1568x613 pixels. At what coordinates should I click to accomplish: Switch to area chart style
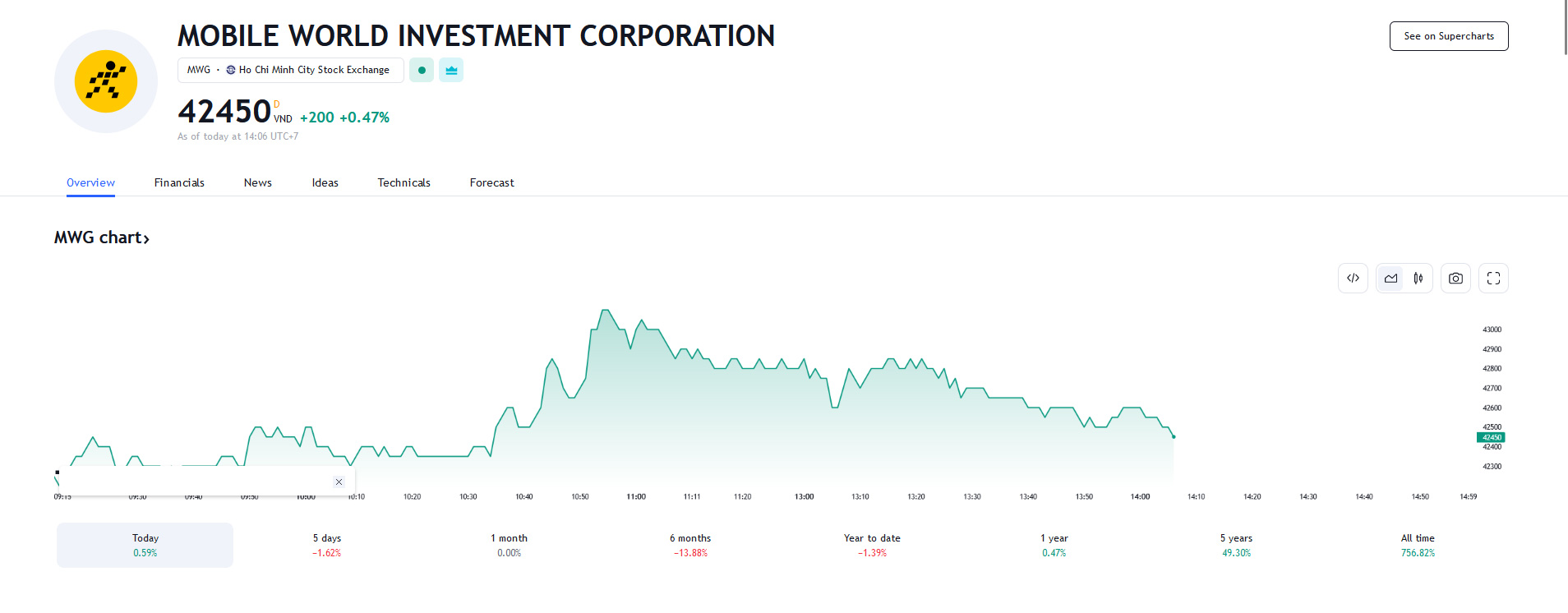tap(1390, 279)
